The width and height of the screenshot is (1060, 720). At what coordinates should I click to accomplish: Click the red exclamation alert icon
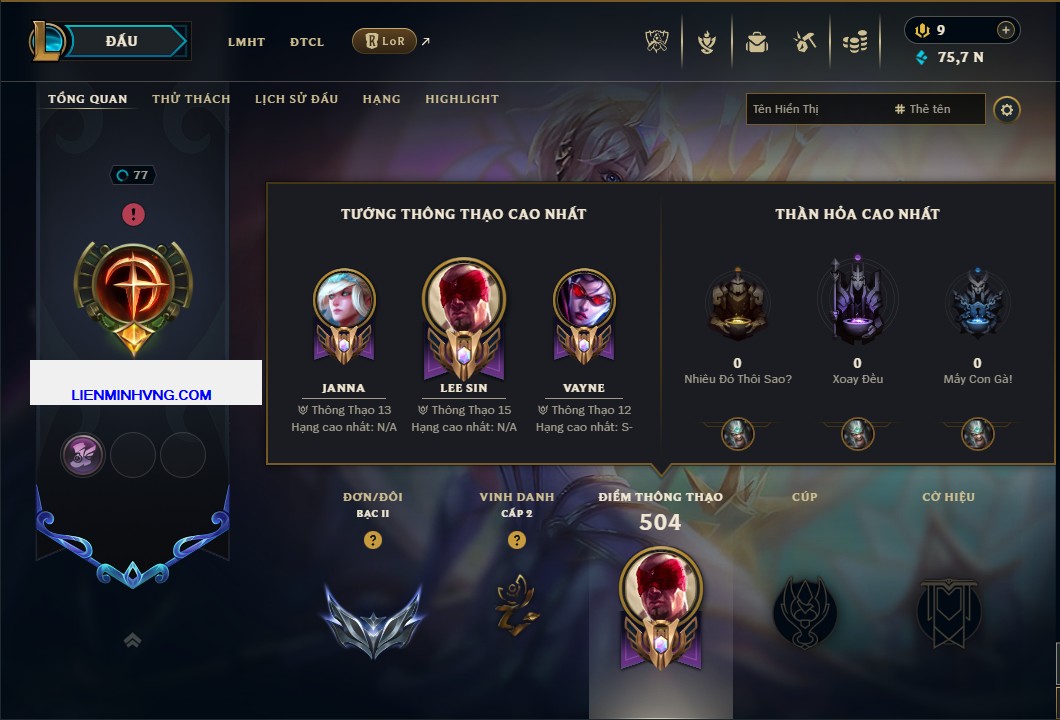click(x=133, y=214)
